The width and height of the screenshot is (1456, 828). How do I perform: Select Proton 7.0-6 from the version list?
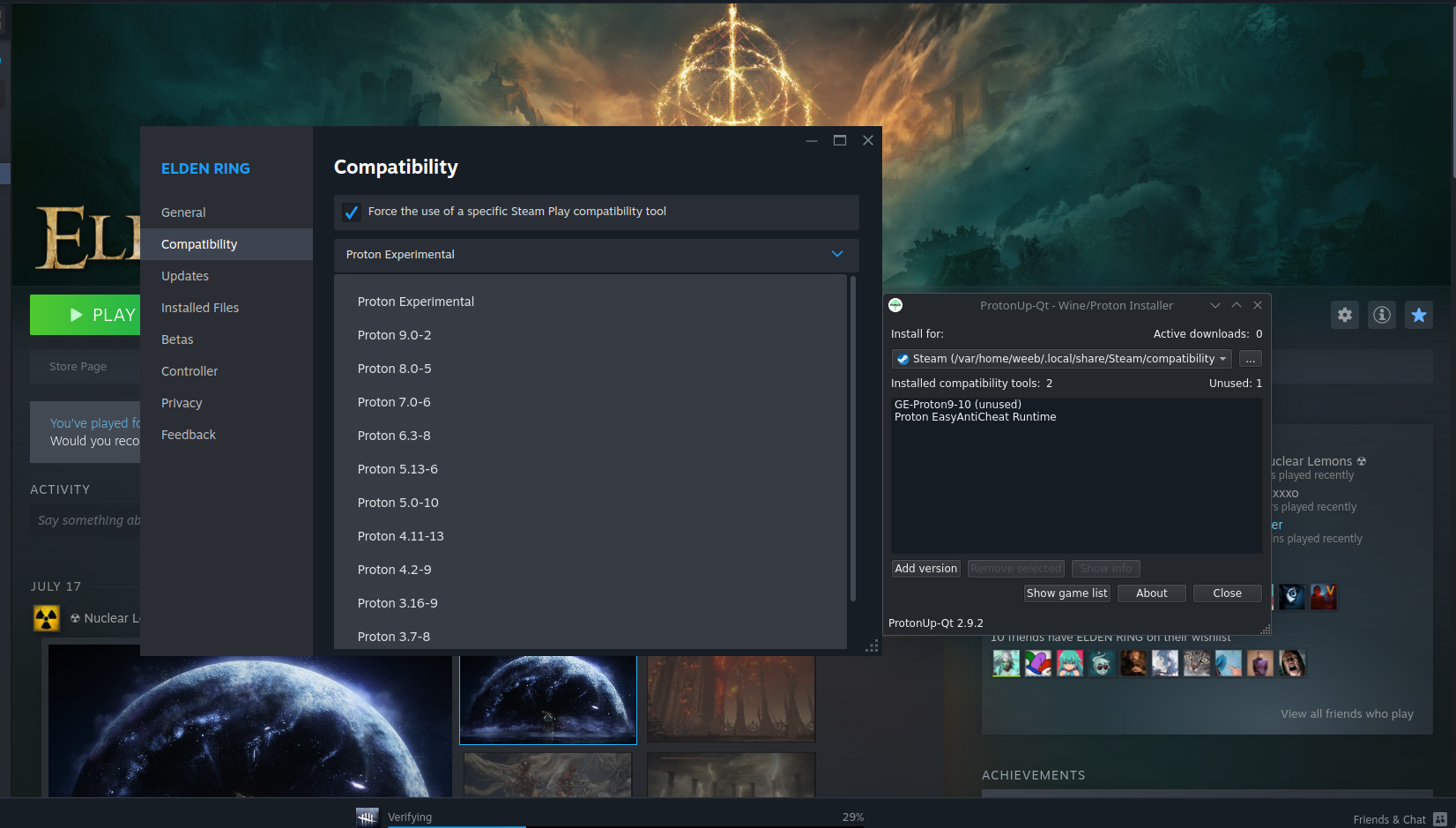394,401
